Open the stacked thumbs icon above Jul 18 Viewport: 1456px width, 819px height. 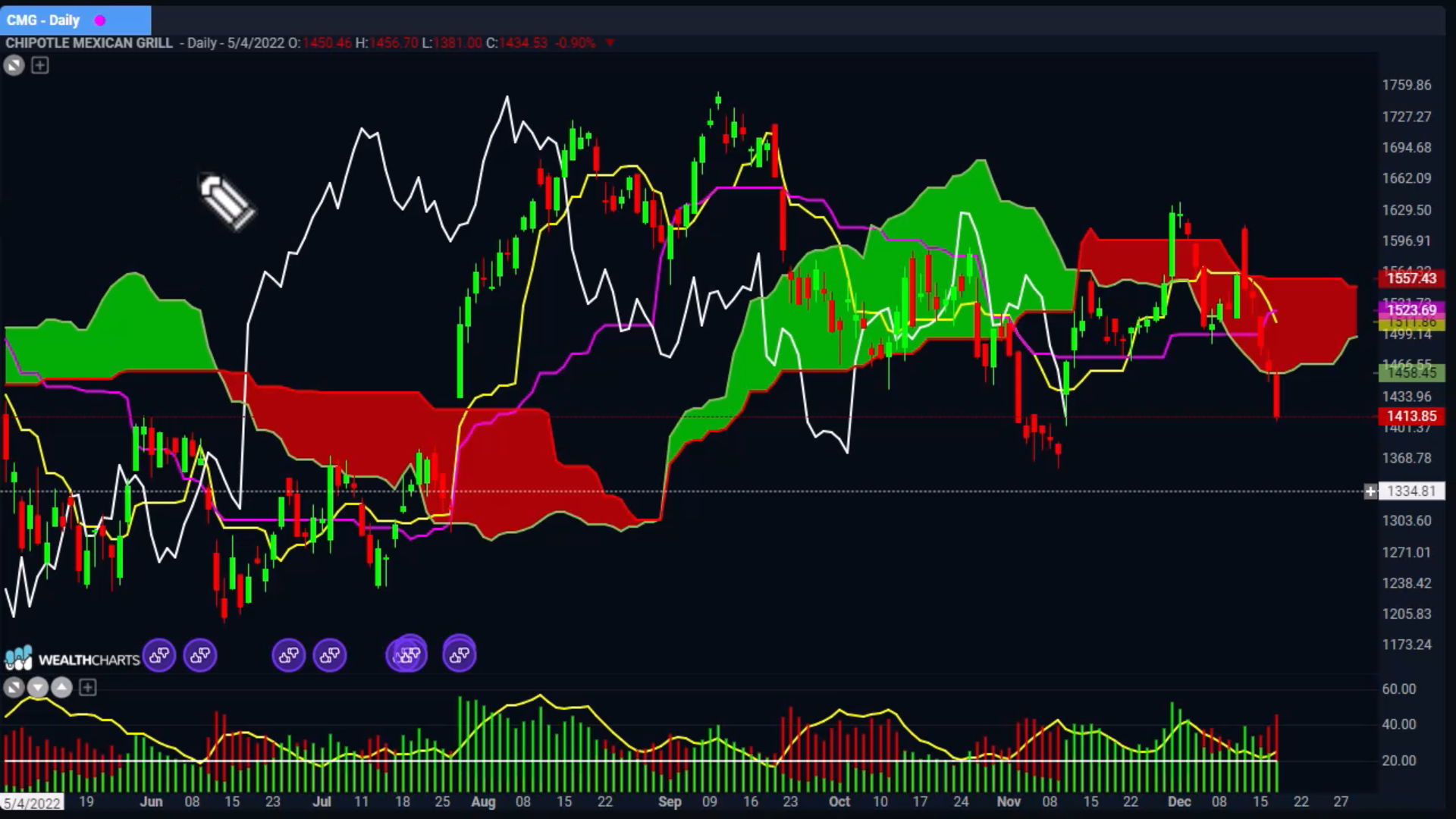(408, 654)
